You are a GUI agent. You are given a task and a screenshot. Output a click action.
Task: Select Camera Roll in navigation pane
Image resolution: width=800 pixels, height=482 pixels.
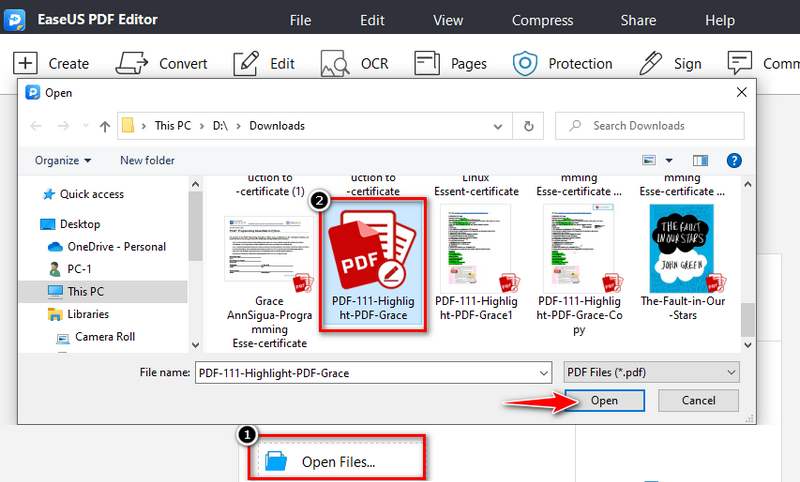[95, 337]
